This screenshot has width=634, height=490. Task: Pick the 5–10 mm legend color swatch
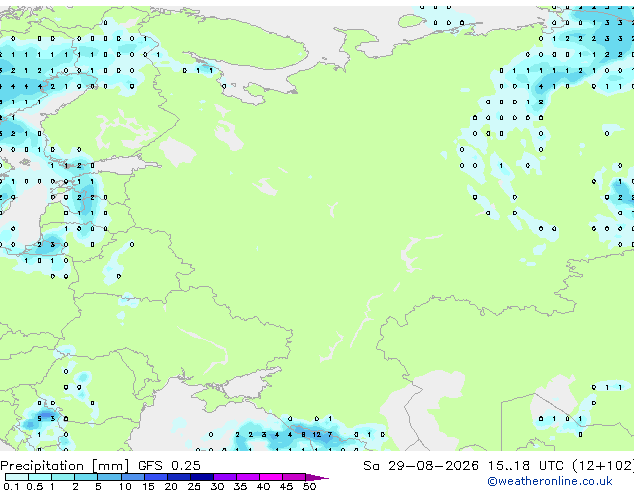click(109, 477)
